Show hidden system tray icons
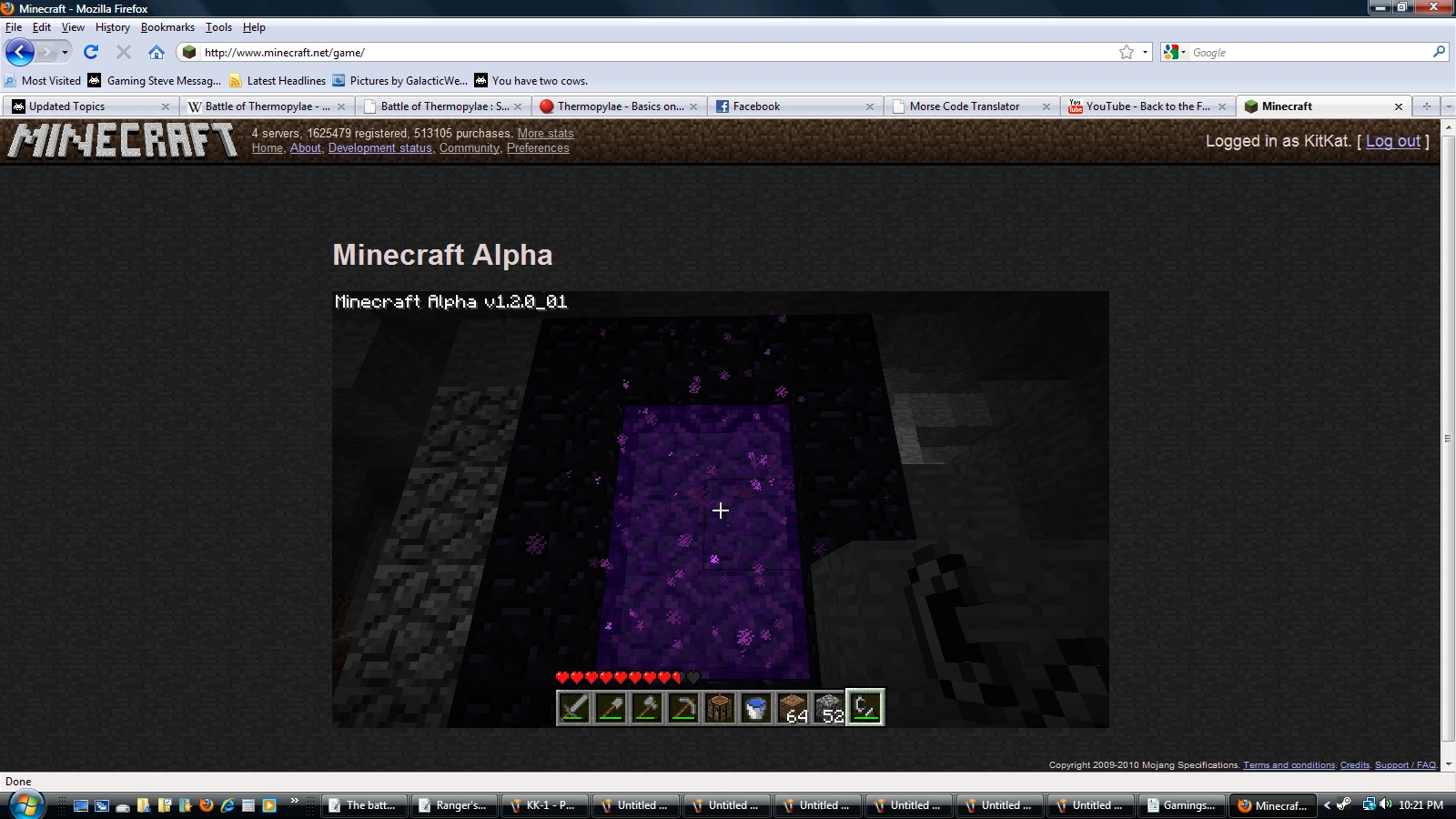 [x=1327, y=804]
